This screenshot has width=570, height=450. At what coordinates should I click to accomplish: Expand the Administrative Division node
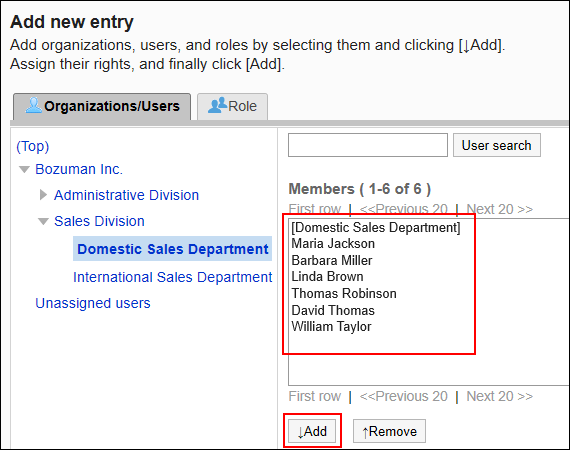[x=43, y=195]
